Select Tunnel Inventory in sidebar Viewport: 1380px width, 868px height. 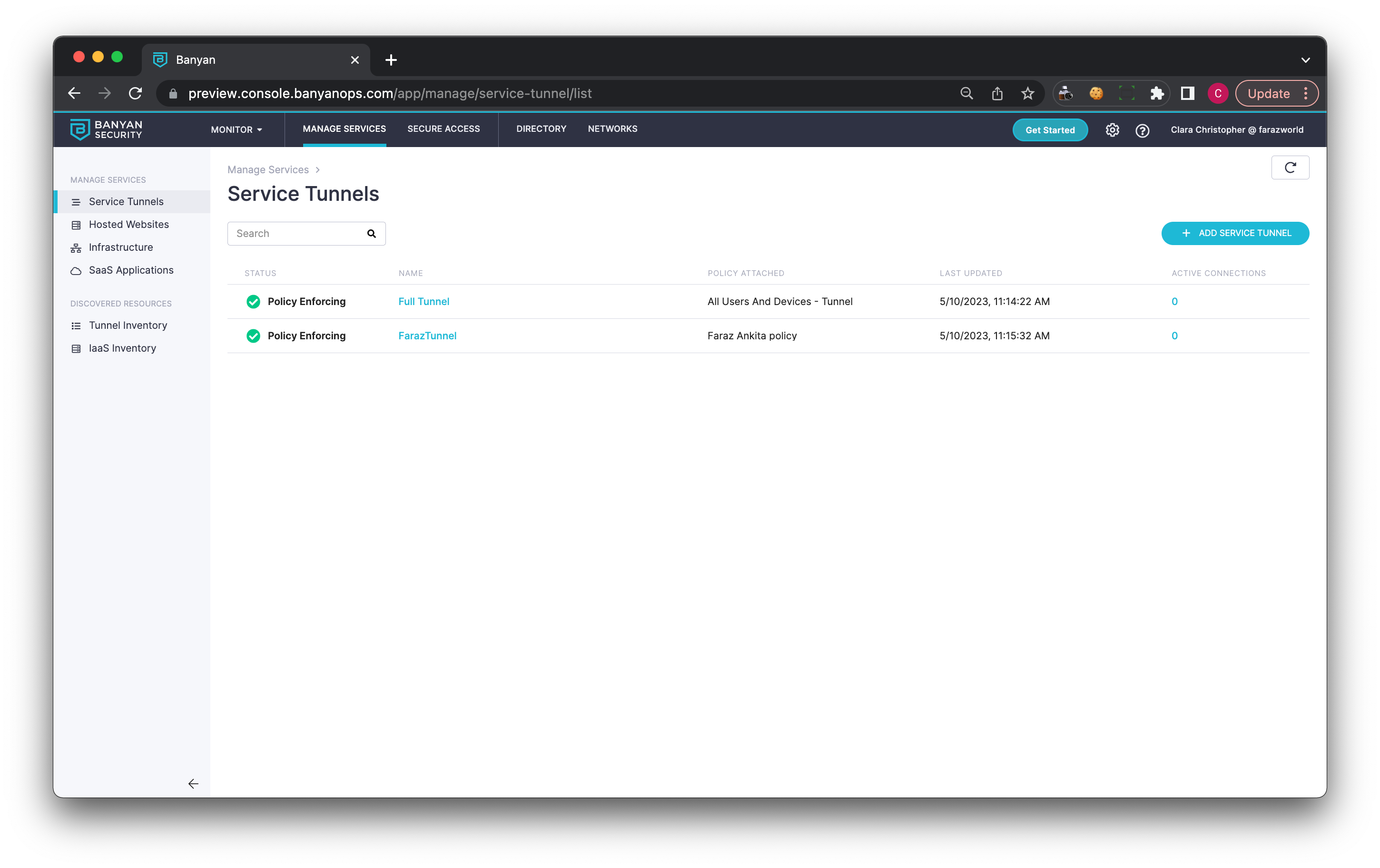(128, 325)
